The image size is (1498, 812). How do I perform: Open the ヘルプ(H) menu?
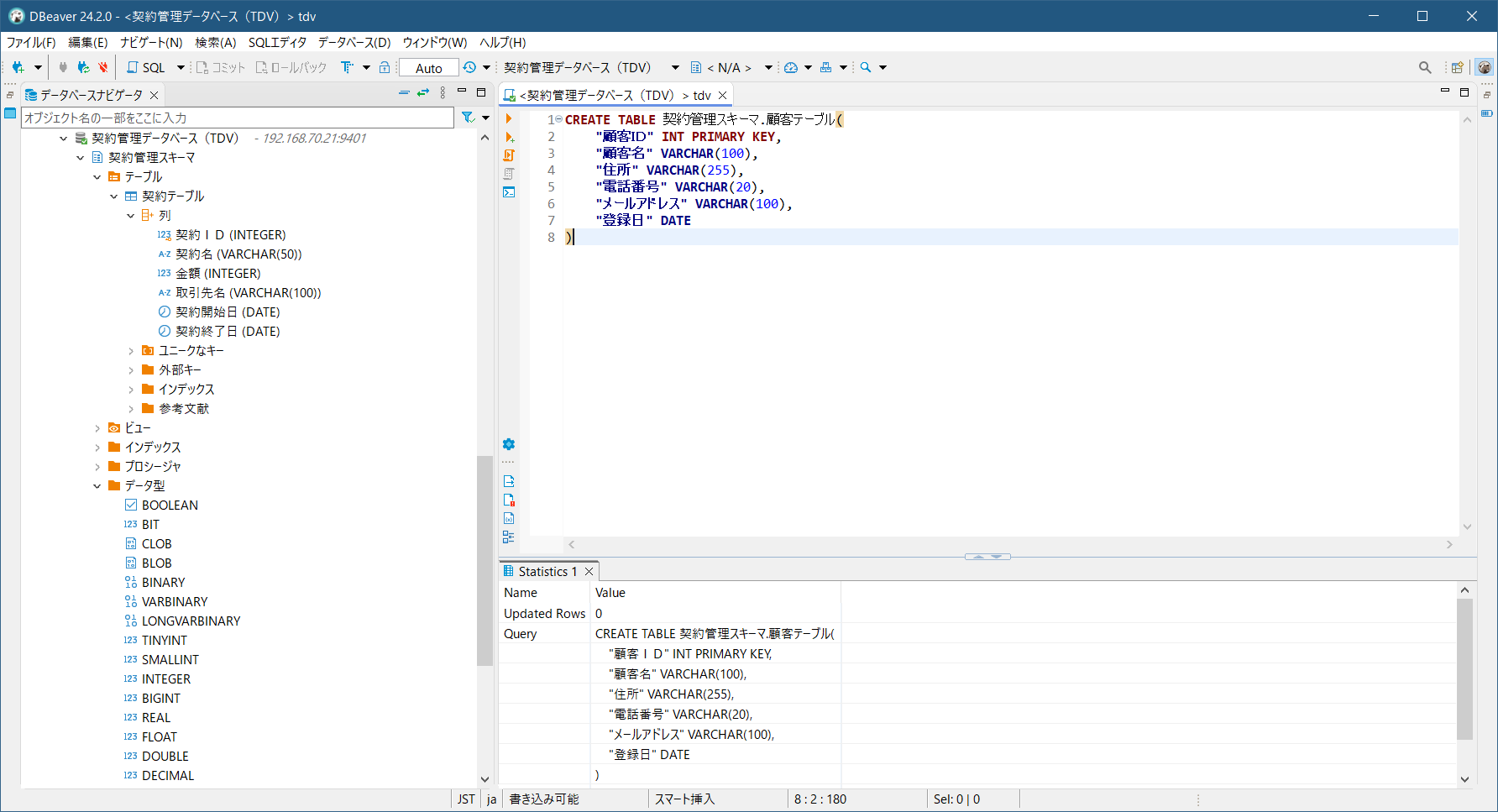coord(503,42)
